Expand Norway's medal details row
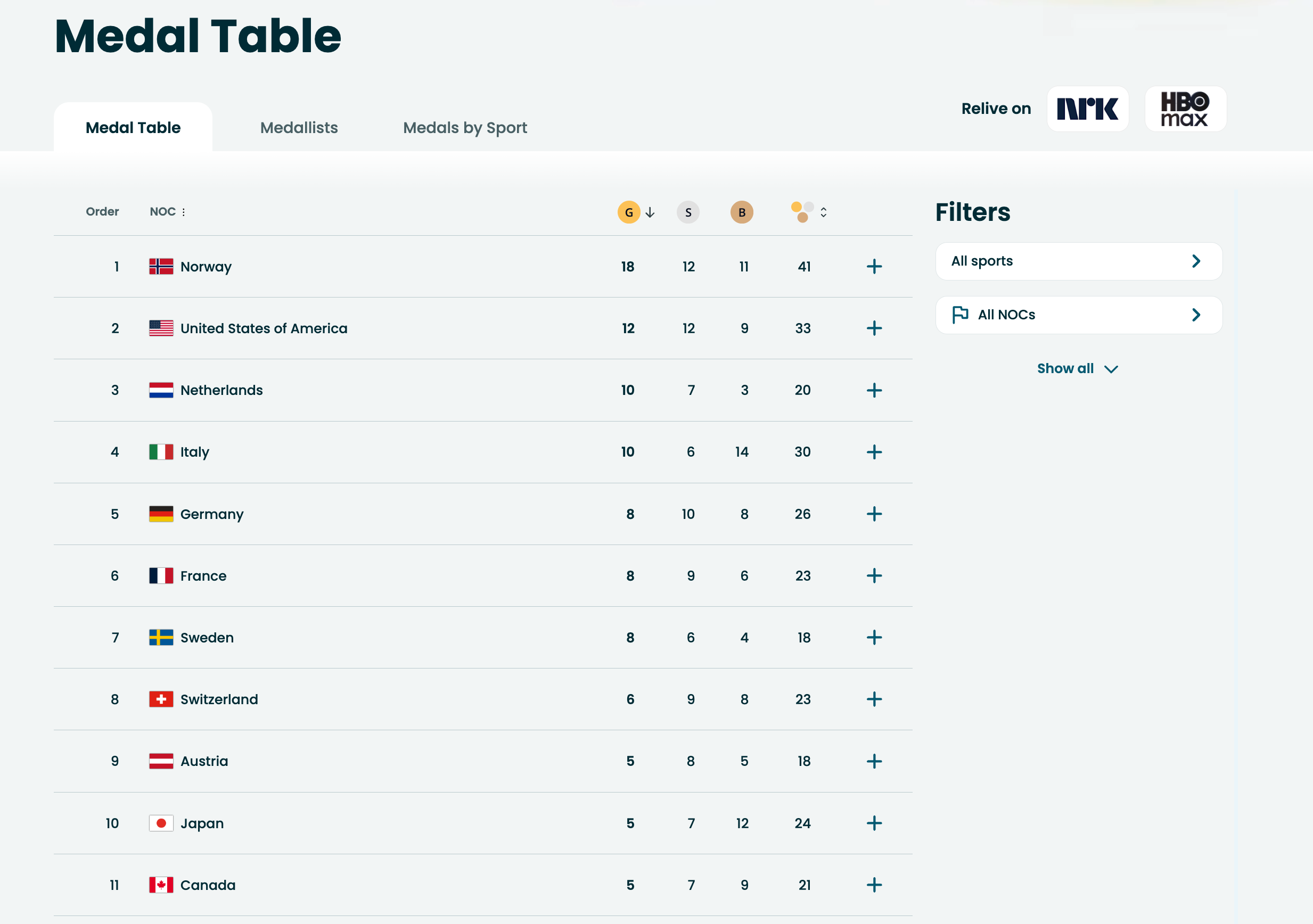Screen dimensions: 1313x924 tap(874, 267)
